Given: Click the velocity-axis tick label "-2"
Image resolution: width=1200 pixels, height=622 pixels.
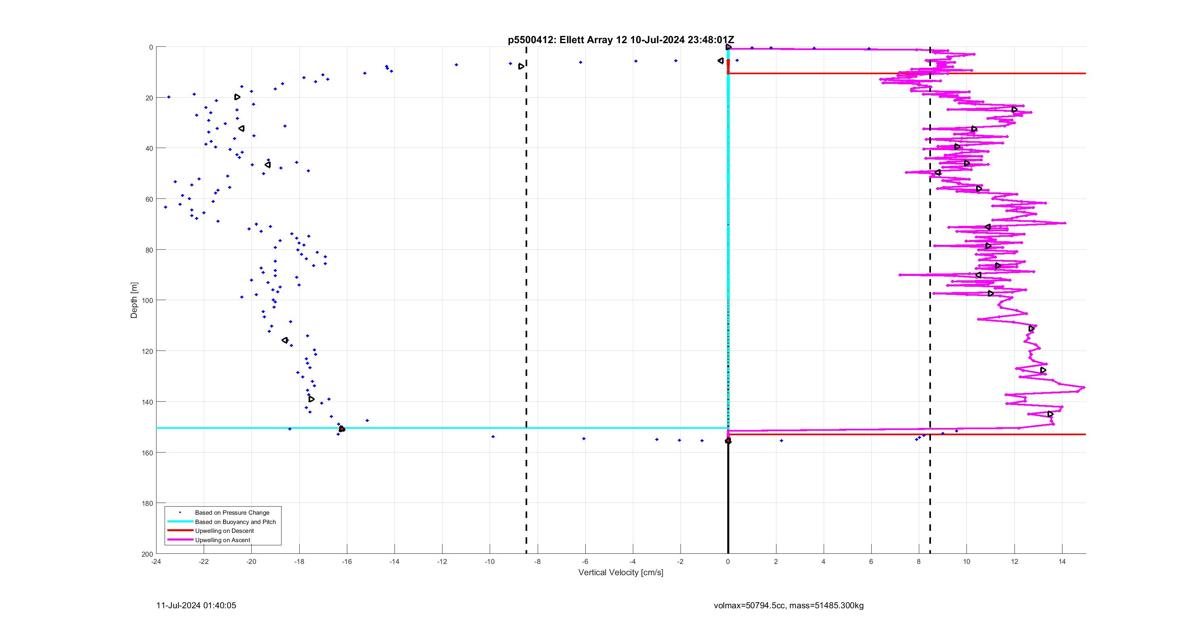Looking at the screenshot, I should coord(680,563).
